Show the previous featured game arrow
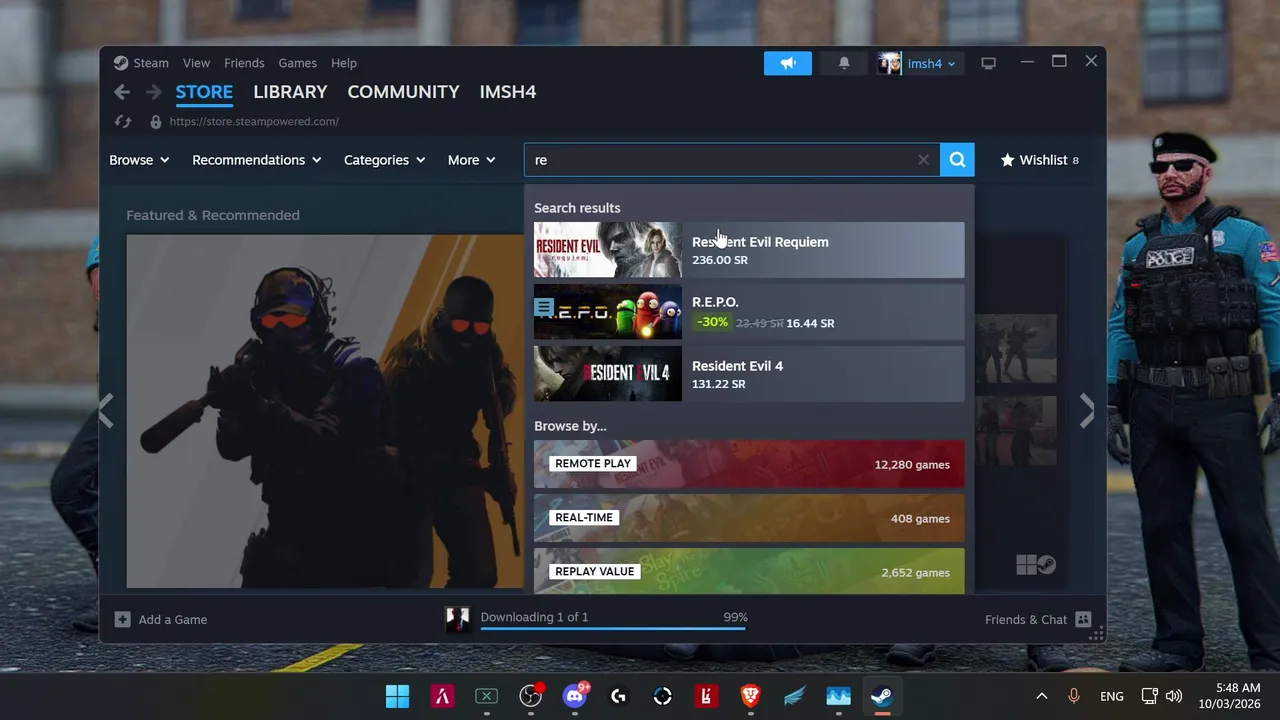1280x720 pixels. click(x=106, y=410)
